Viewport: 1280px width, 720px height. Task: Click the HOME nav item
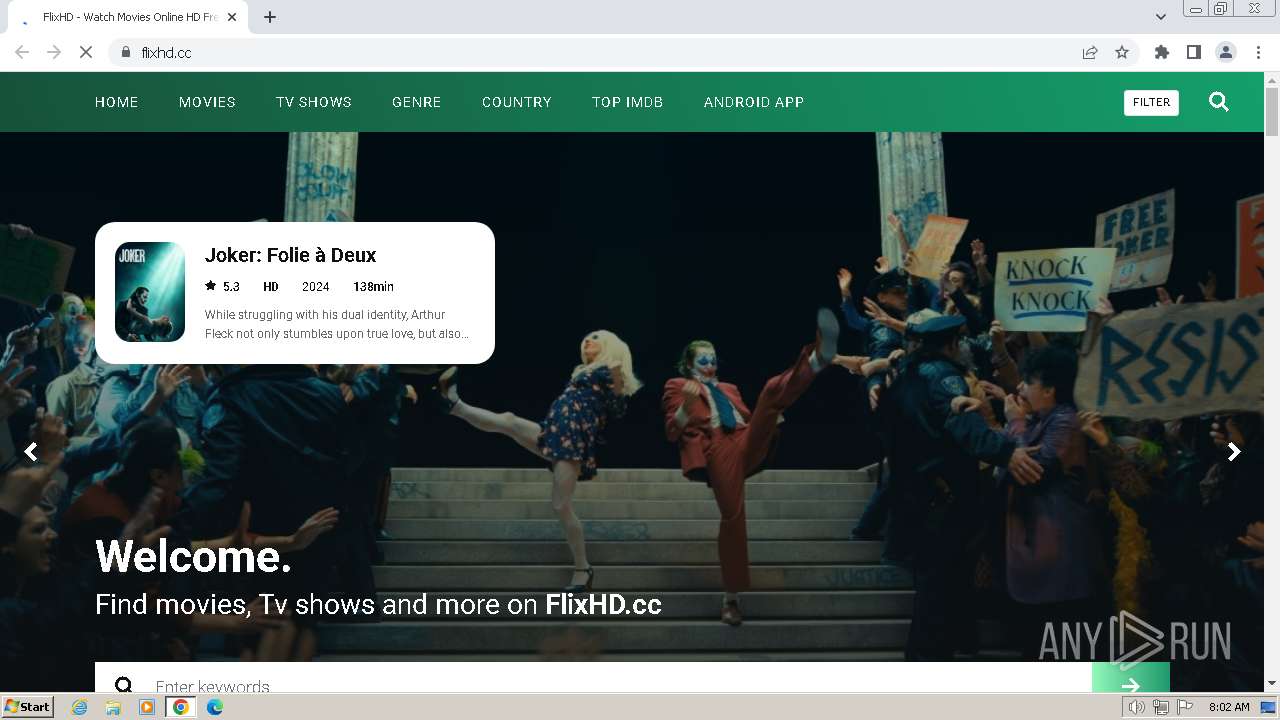(116, 102)
